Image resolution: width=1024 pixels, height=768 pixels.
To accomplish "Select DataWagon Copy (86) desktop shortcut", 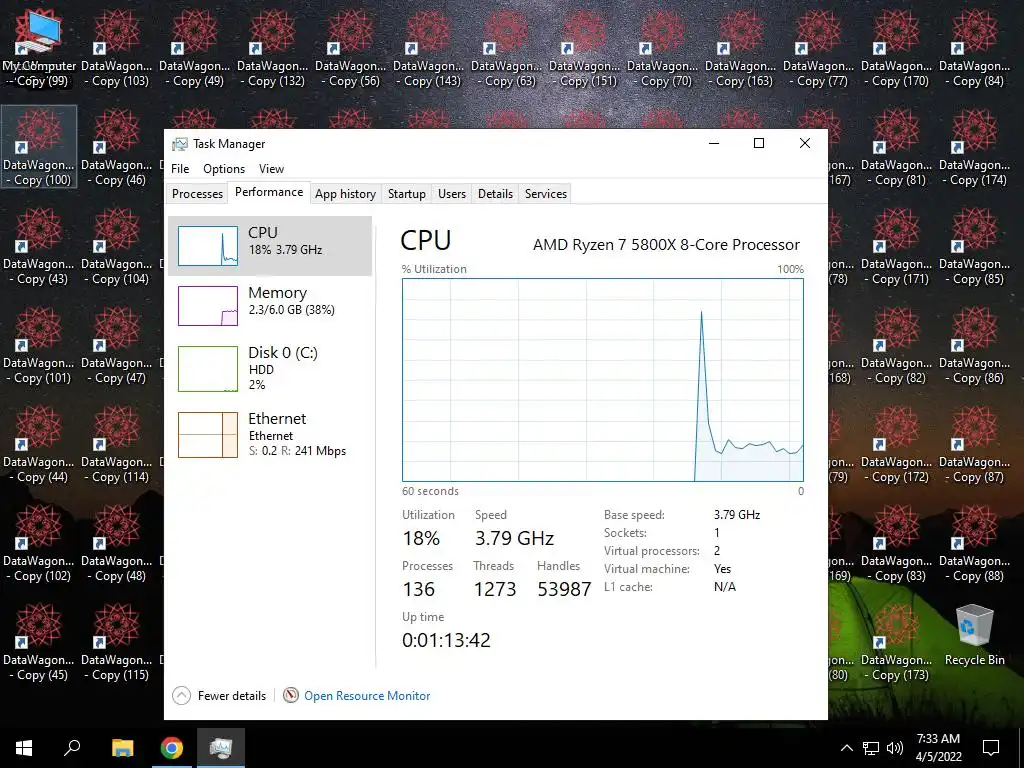I will (974, 345).
